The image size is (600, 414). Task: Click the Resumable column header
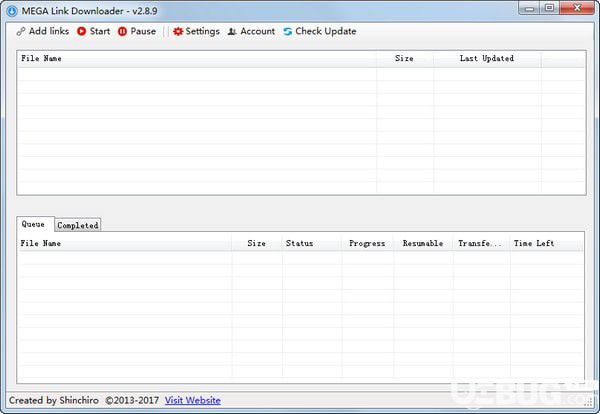click(423, 243)
